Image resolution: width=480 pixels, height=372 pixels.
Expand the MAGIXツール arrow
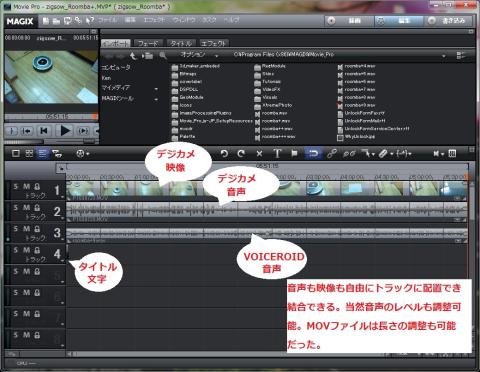tap(156, 99)
